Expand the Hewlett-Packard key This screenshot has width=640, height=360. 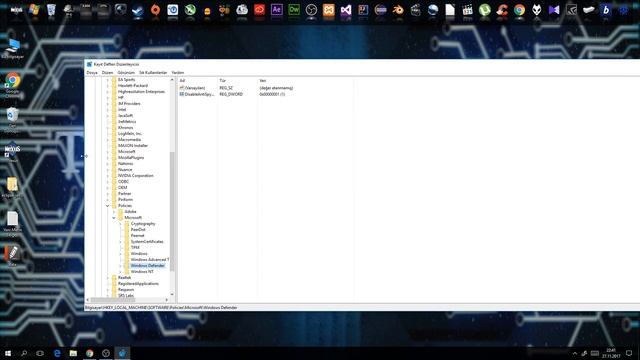[x=108, y=86]
